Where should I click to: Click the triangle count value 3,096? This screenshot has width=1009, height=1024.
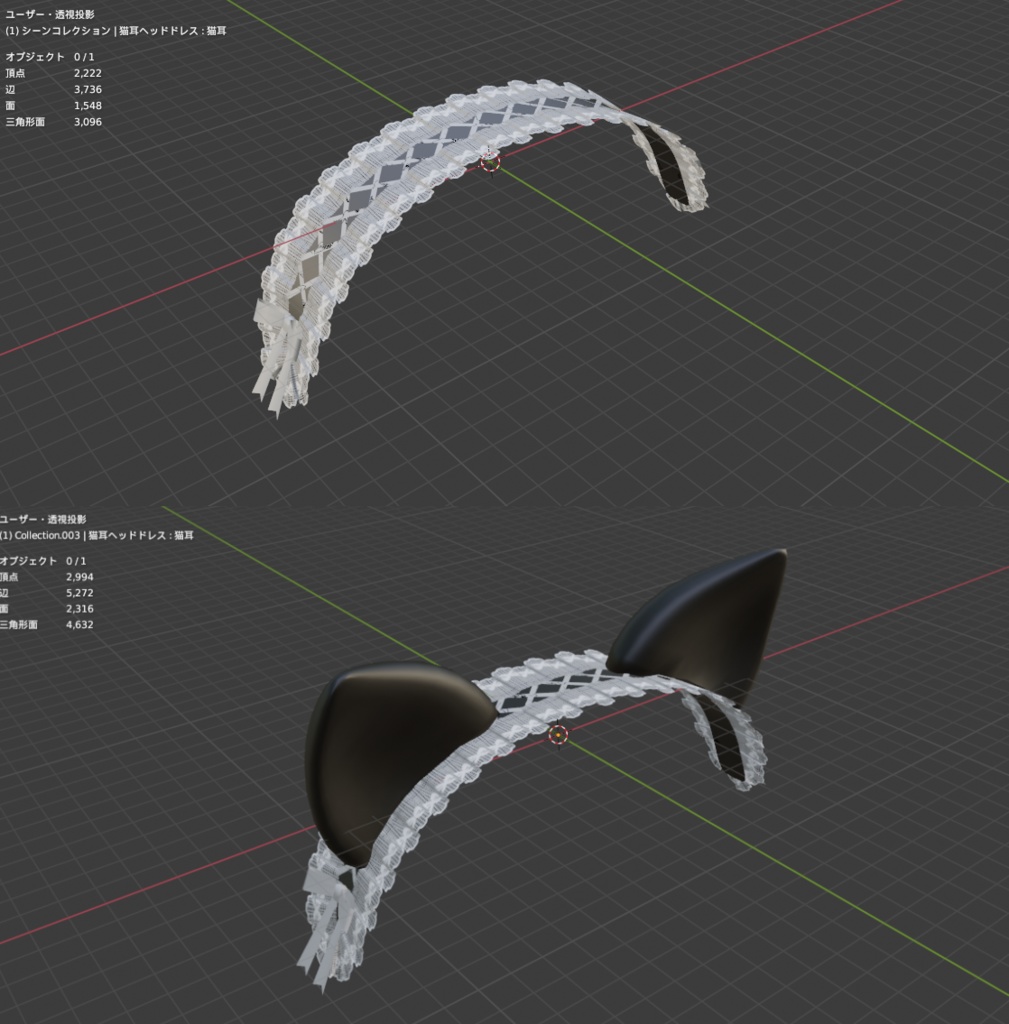pyautogui.click(x=88, y=121)
